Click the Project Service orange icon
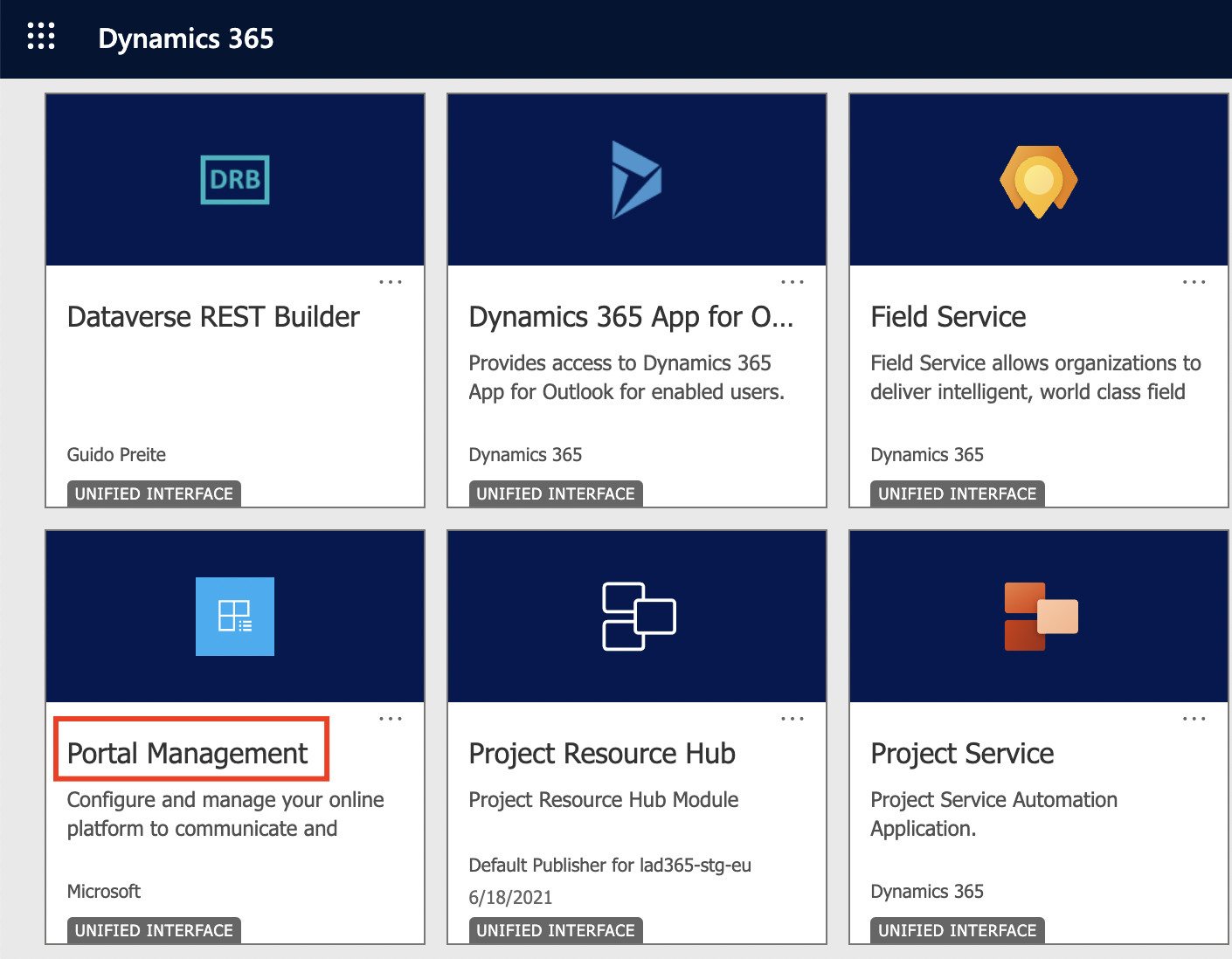 [x=1041, y=617]
